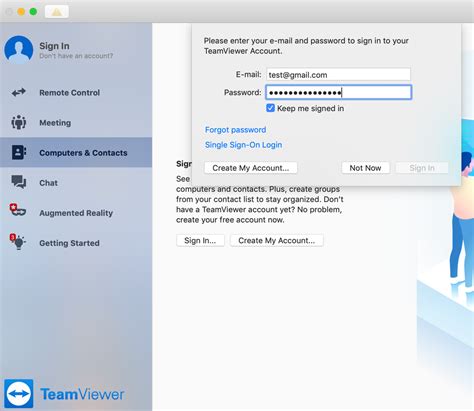Go to Augmented Reality section
474x411 pixels.
point(76,213)
